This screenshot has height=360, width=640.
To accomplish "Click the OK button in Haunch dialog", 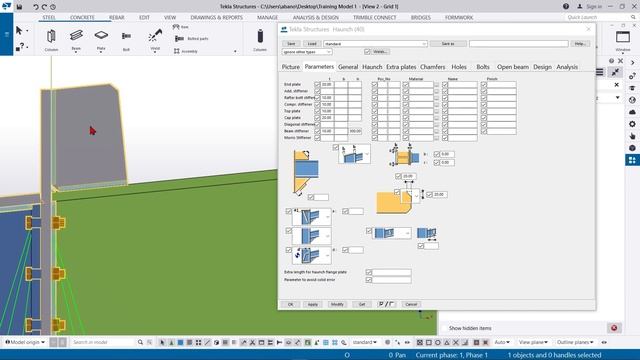I will click(x=291, y=304).
